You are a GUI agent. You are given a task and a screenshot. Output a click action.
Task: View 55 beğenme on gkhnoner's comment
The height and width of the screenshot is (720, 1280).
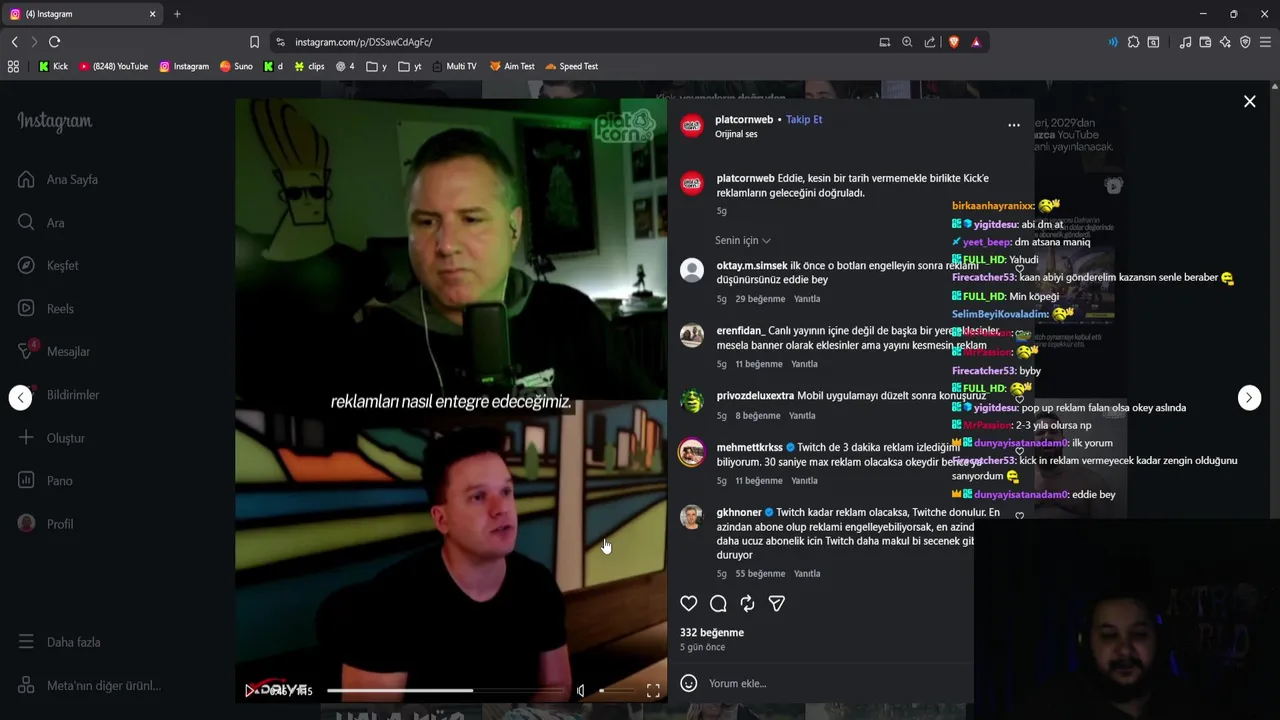[760, 574]
